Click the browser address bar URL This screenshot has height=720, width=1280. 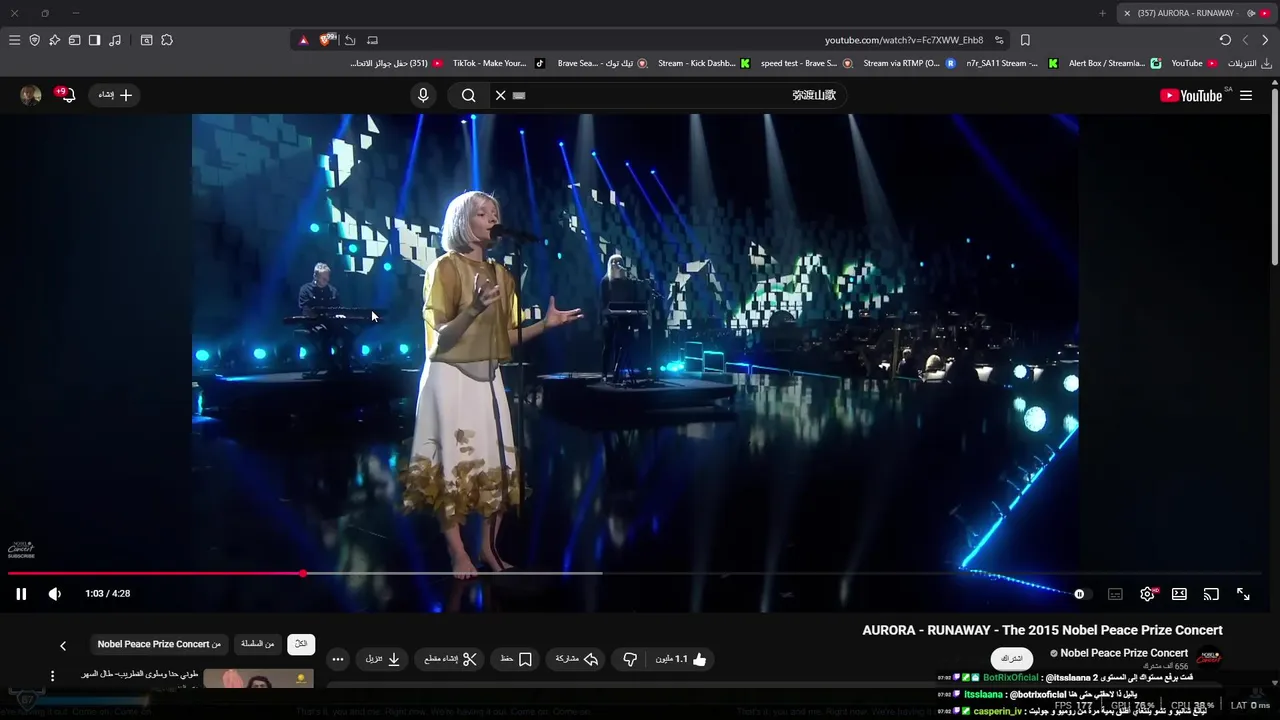point(903,40)
